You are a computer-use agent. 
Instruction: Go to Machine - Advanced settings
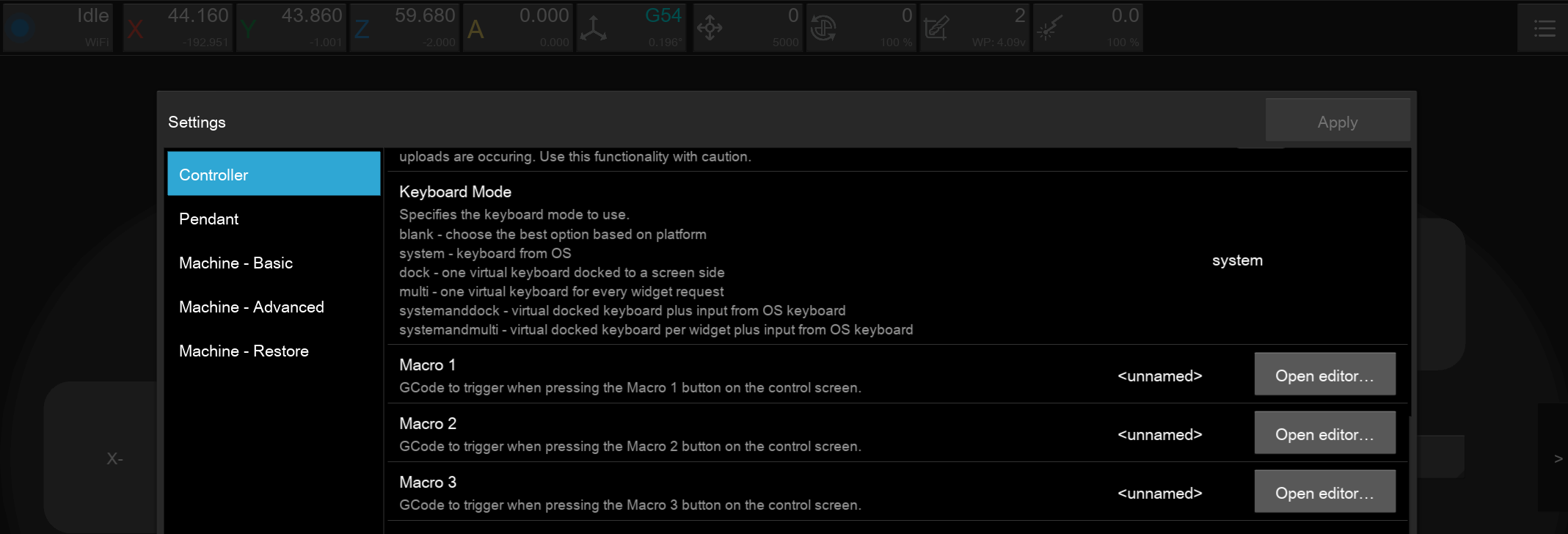274,307
